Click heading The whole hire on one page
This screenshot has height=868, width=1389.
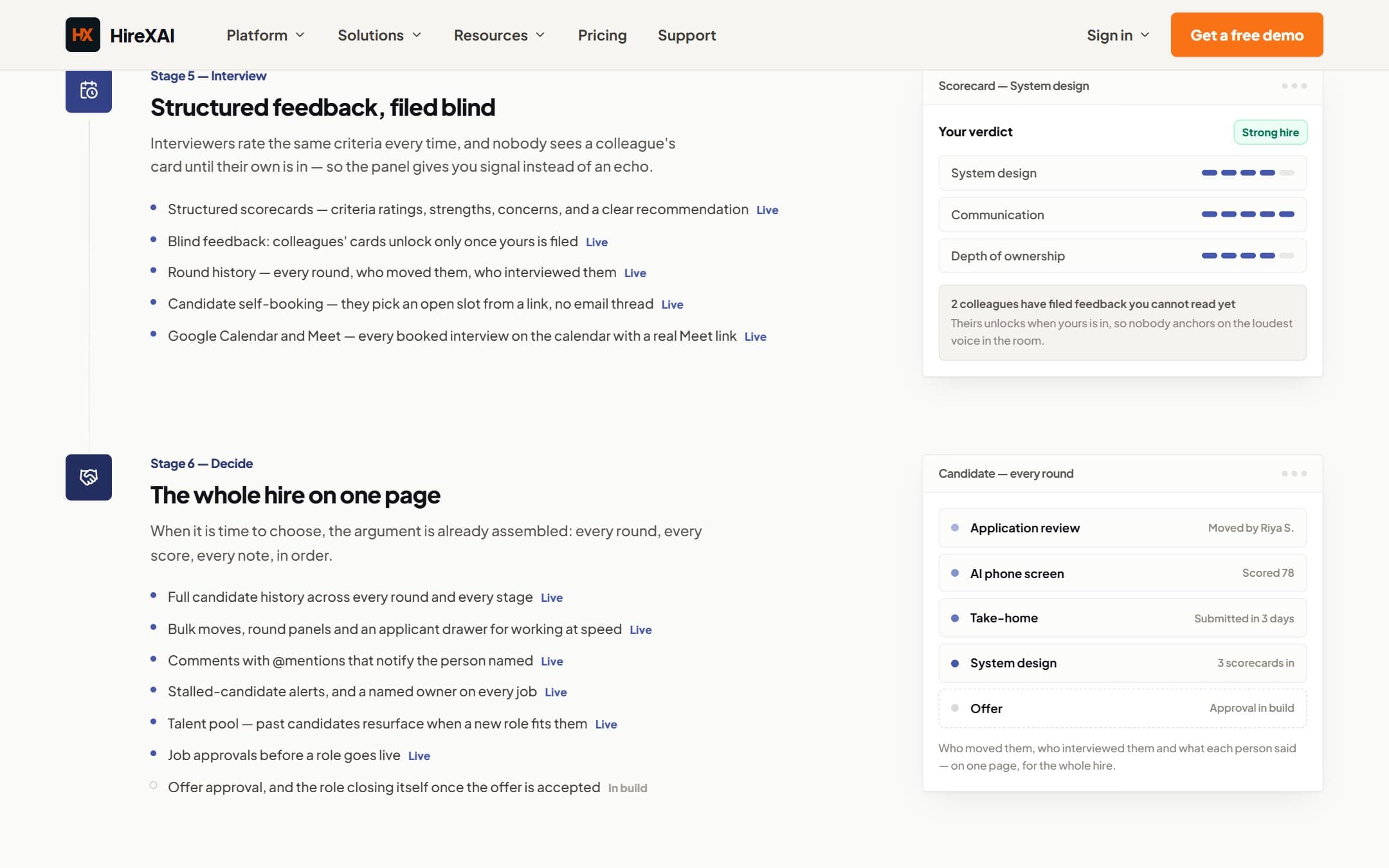coord(295,495)
